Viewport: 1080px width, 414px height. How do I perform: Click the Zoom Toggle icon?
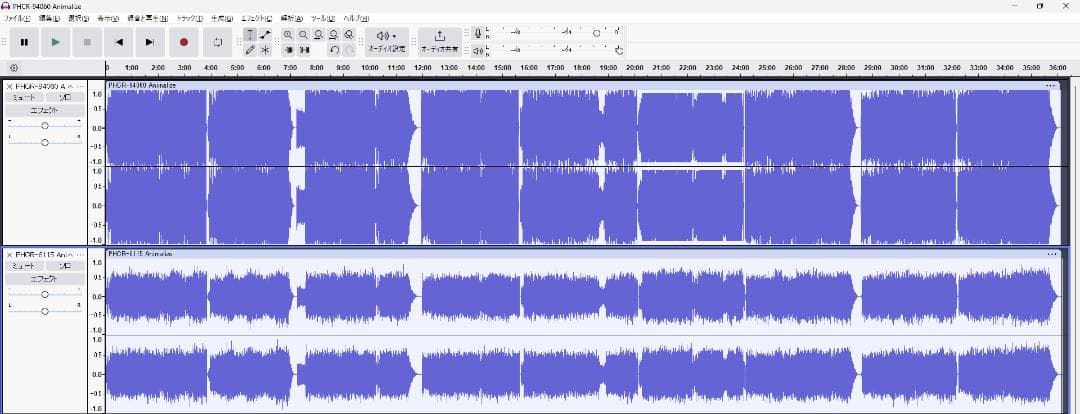point(349,34)
